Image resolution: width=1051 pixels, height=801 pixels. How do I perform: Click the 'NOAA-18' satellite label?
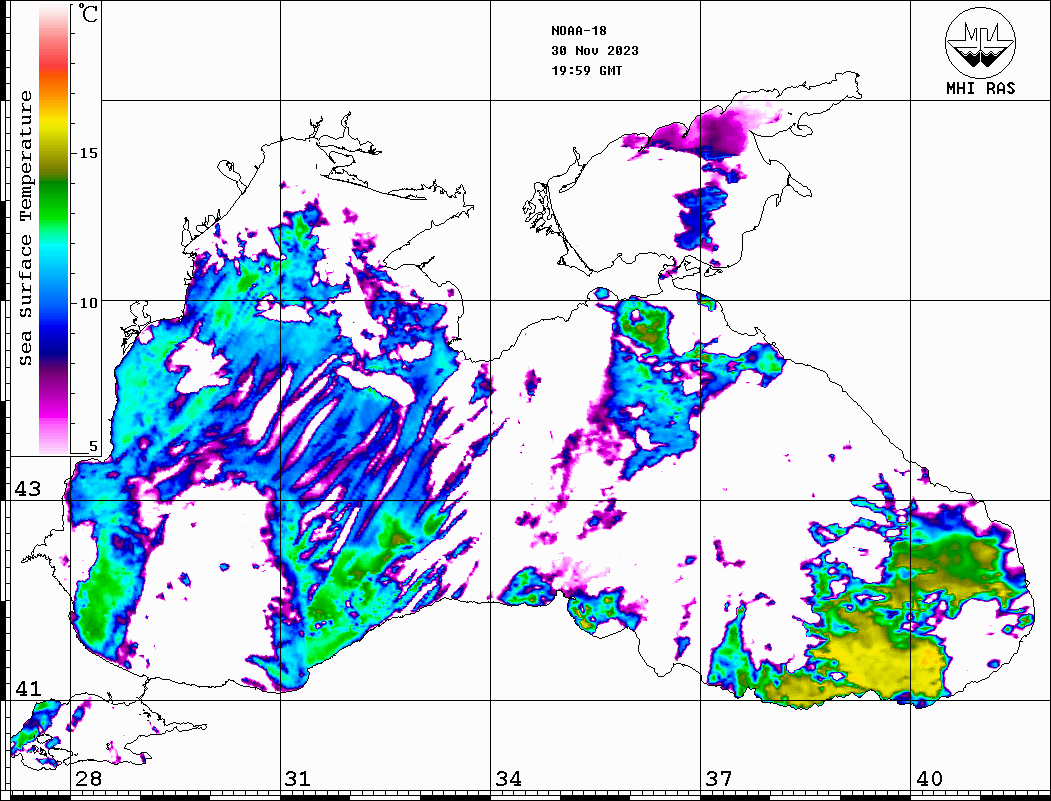click(578, 31)
